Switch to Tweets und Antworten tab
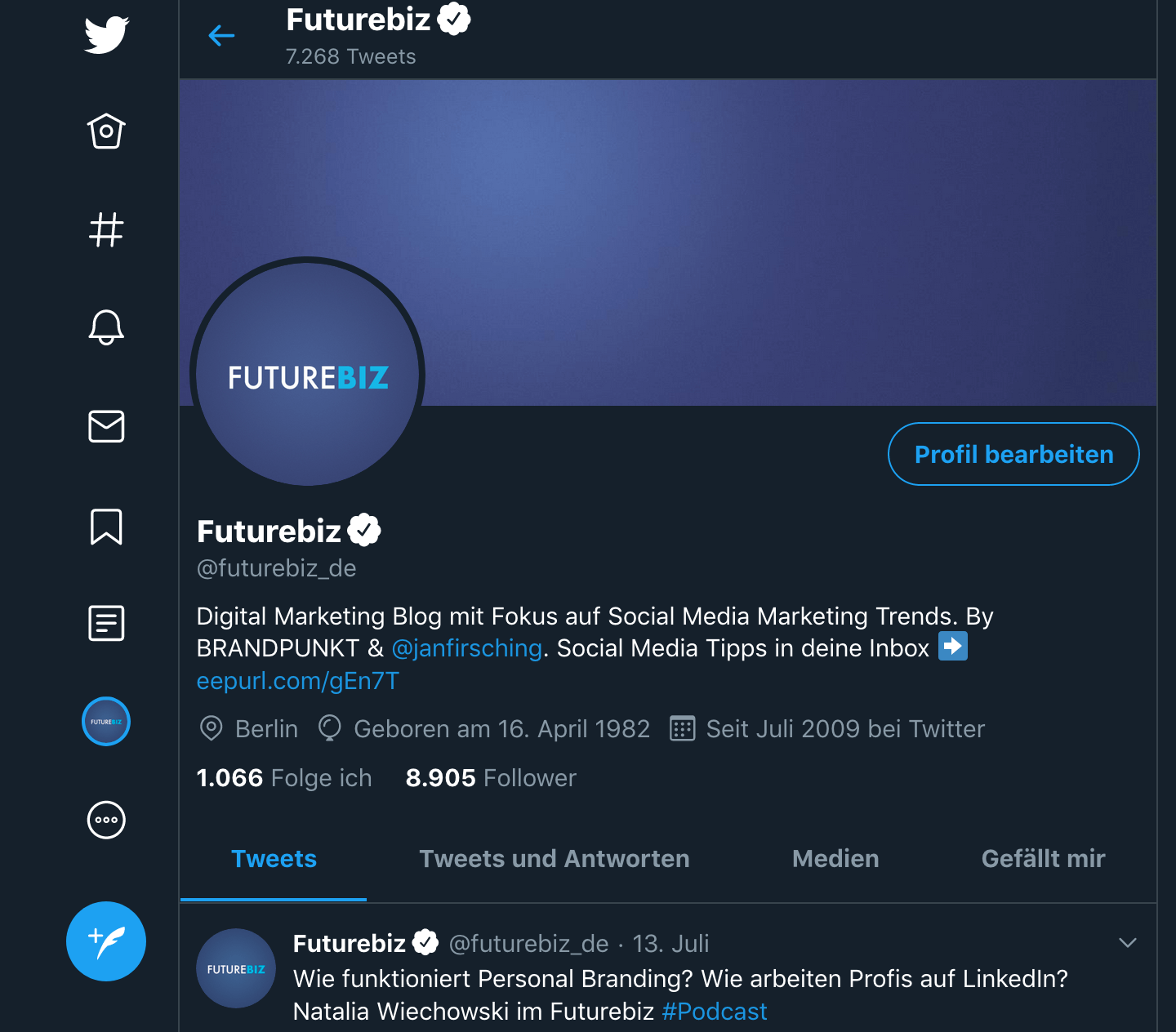The image size is (1176, 1032). tap(555, 859)
